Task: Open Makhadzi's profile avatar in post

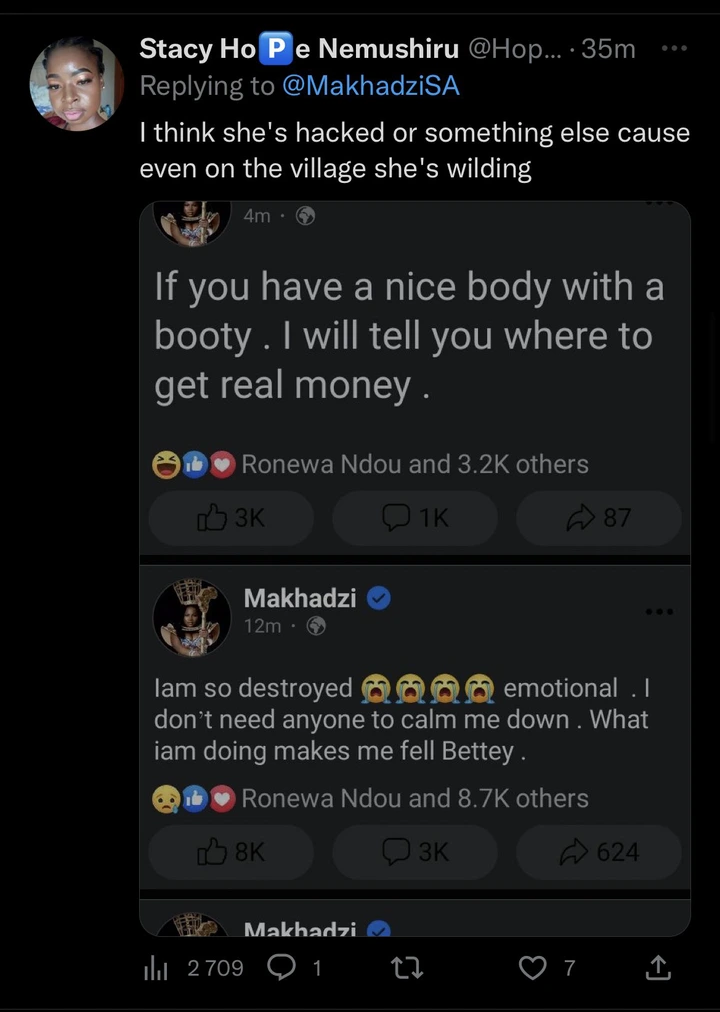Action: (x=192, y=617)
